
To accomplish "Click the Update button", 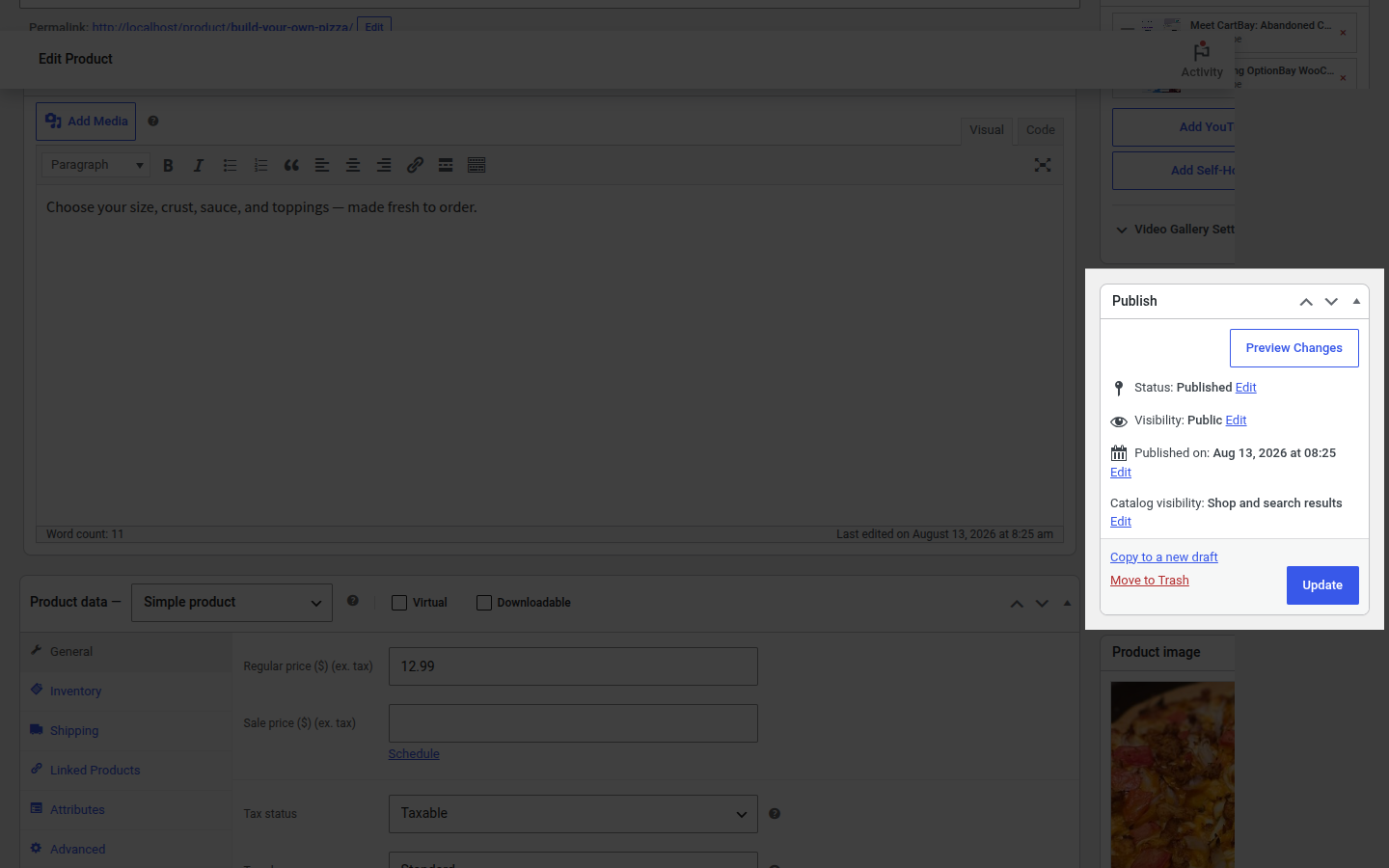I will (1322, 585).
